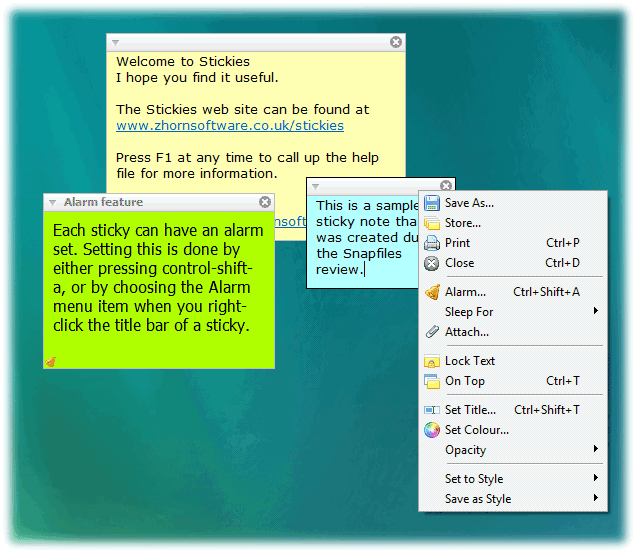The height and width of the screenshot is (553, 636).
Task: Open the www.zhornsoftware.co.uk/stickies link
Action: pyautogui.click(x=230, y=126)
